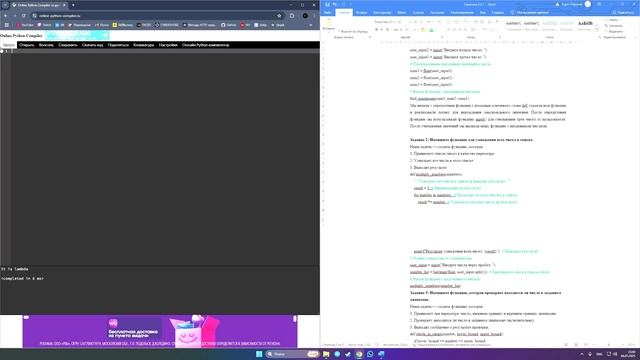Toggle bold formatting in Word
This screenshot has width=640, height=360.
pos(376,30)
